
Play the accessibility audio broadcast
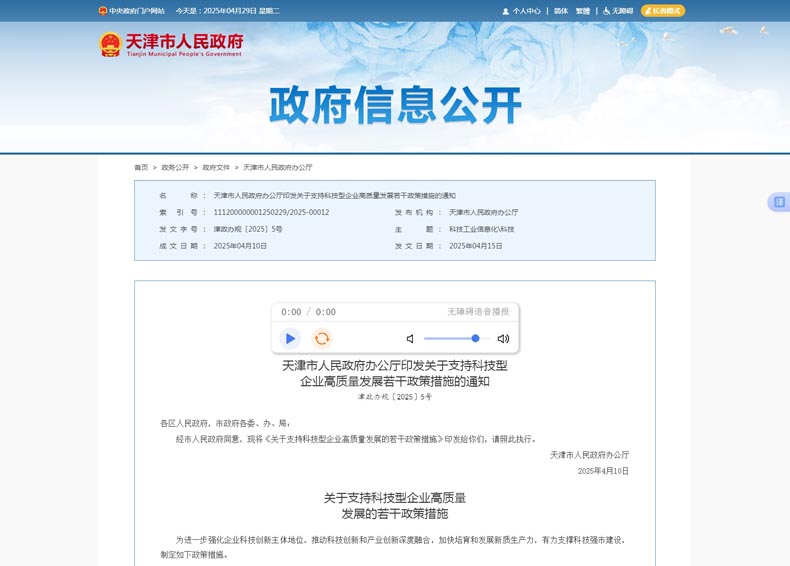tap(290, 338)
